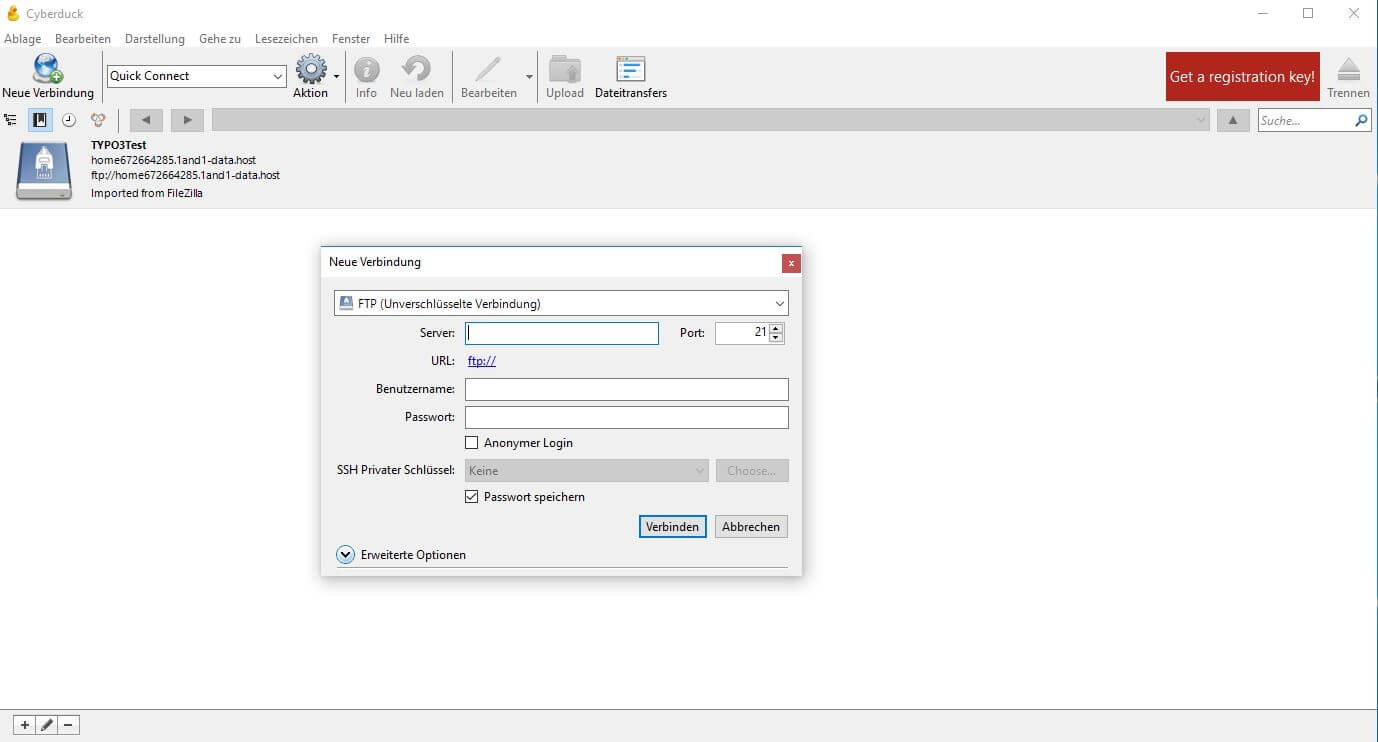
Task: Open the Bearbeiten menu in the menu bar
Action: coord(83,39)
